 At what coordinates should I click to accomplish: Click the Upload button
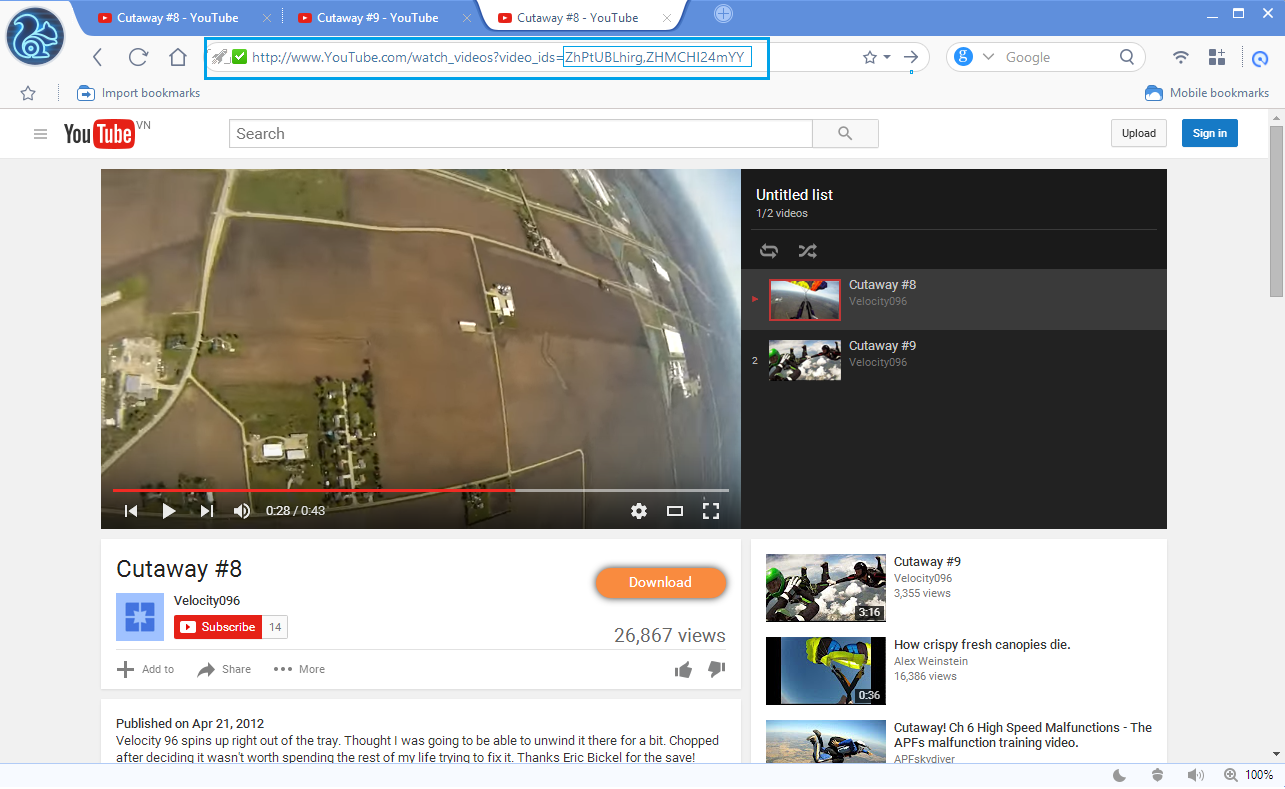coord(1138,133)
